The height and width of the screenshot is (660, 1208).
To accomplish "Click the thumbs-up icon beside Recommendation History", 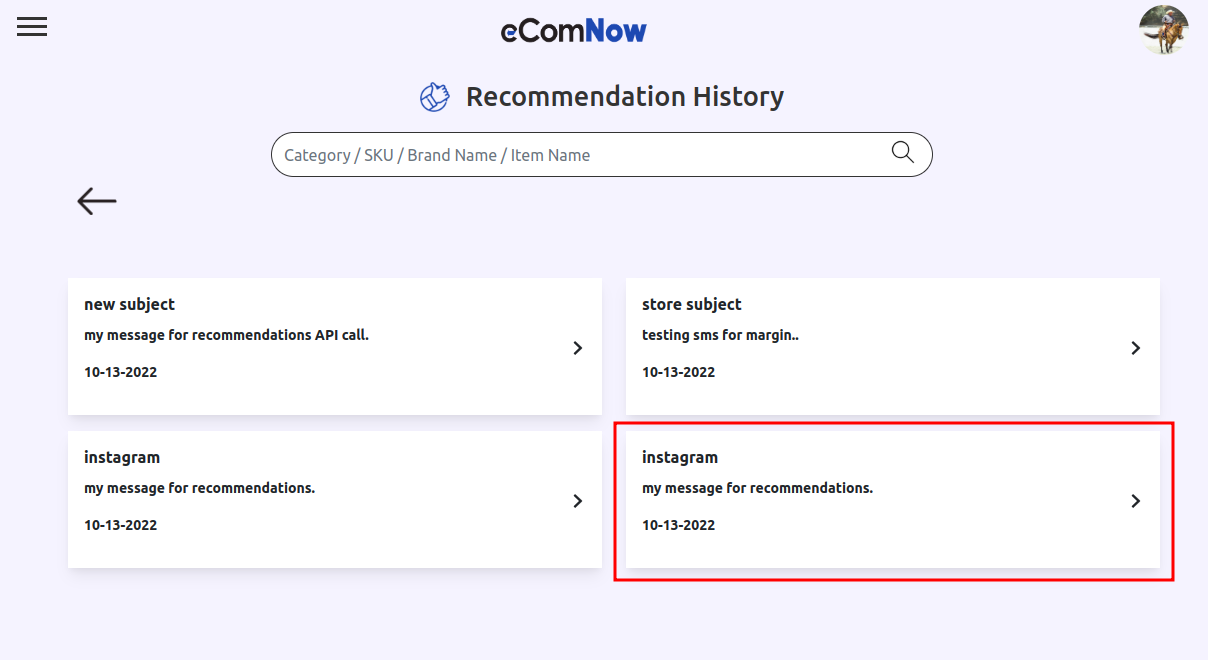I will click(435, 96).
